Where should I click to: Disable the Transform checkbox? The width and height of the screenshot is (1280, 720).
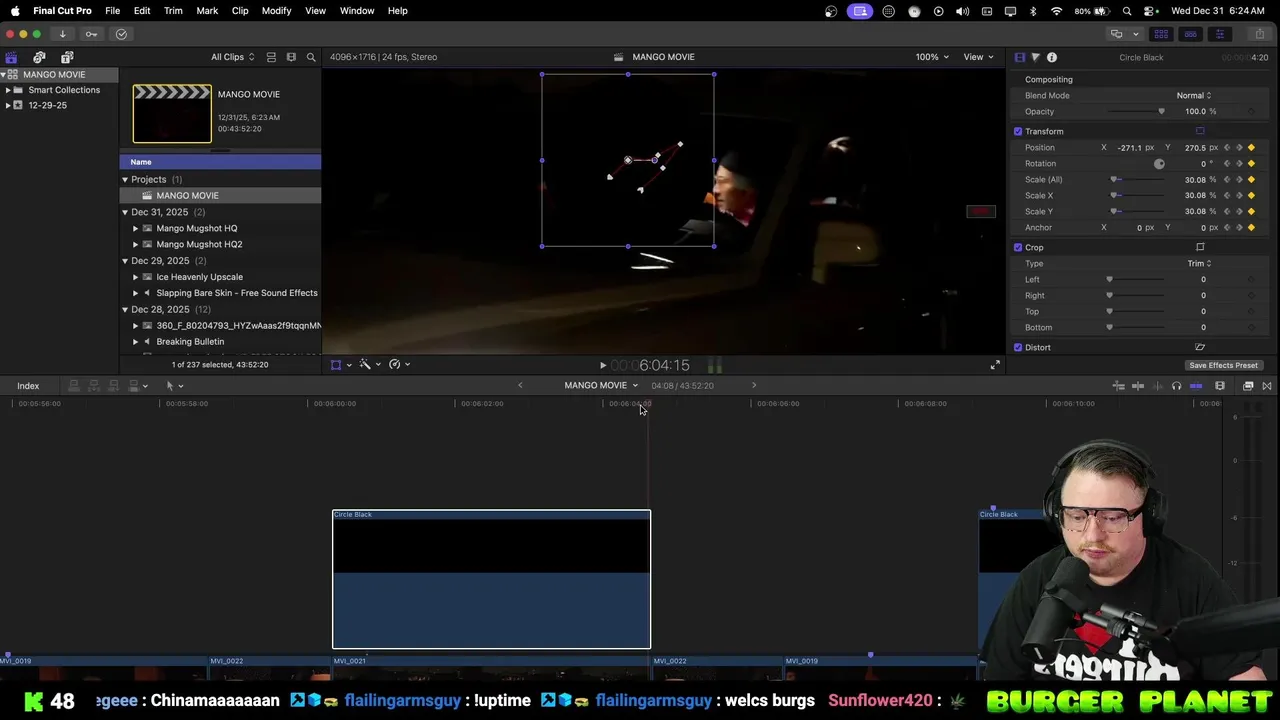click(x=1018, y=131)
